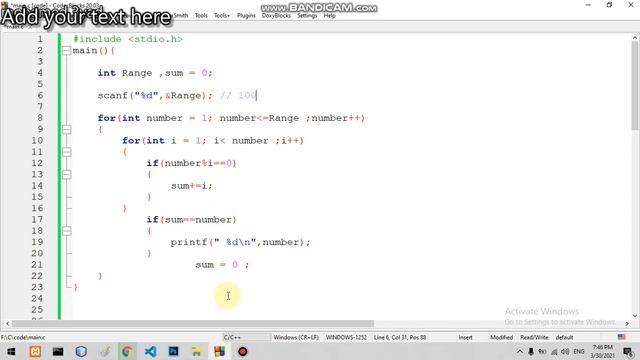Click the 'if(number%i==0)' line

[x=191, y=163]
